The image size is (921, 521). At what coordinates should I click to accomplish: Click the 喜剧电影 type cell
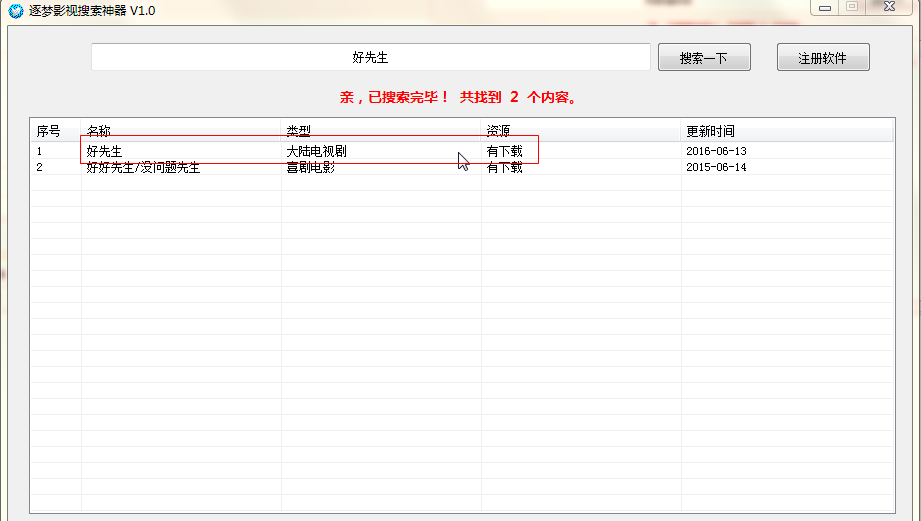coord(310,168)
